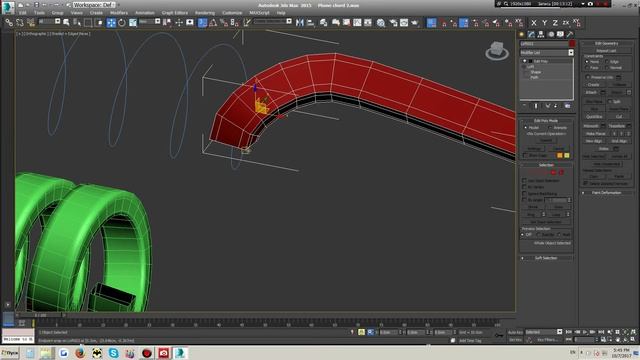Toggle the Angle Snap icon

point(213,23)
